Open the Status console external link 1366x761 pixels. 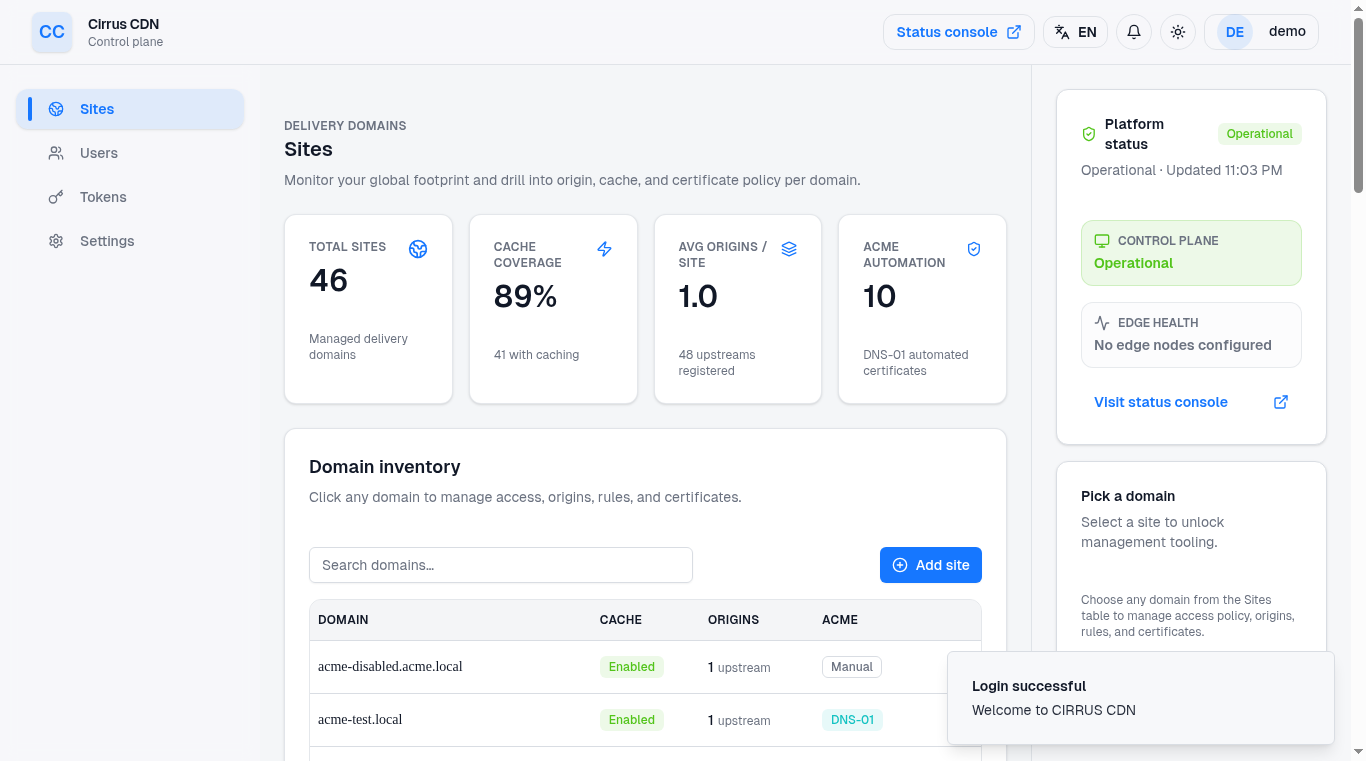click(x=957, y=31)
